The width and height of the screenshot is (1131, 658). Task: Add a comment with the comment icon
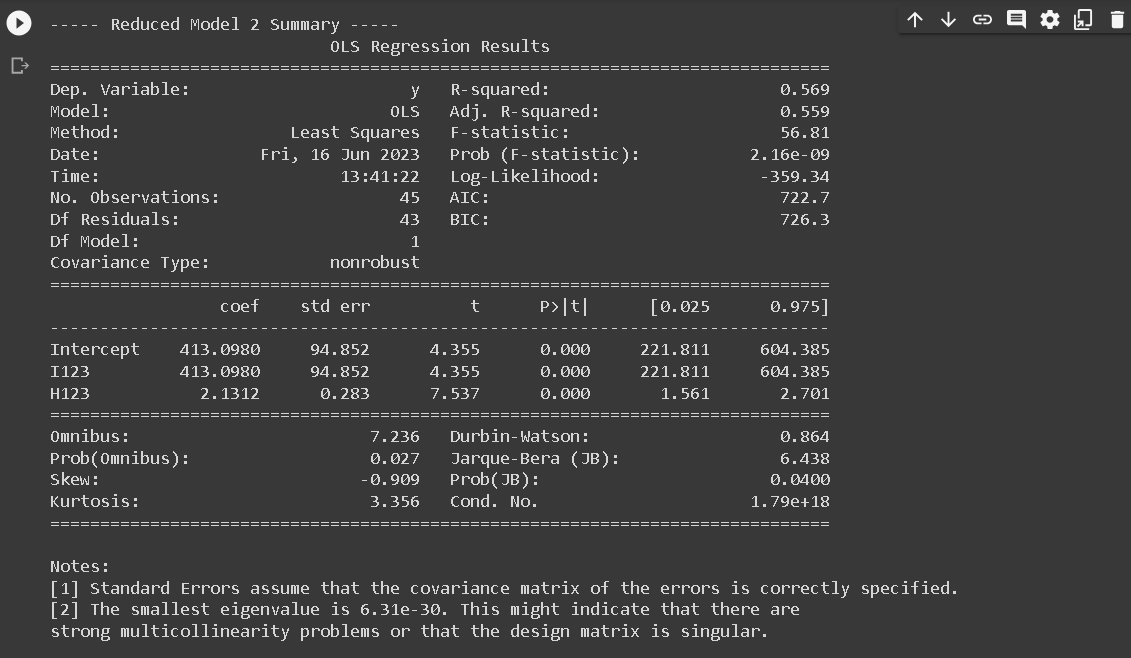point(1016,19)
